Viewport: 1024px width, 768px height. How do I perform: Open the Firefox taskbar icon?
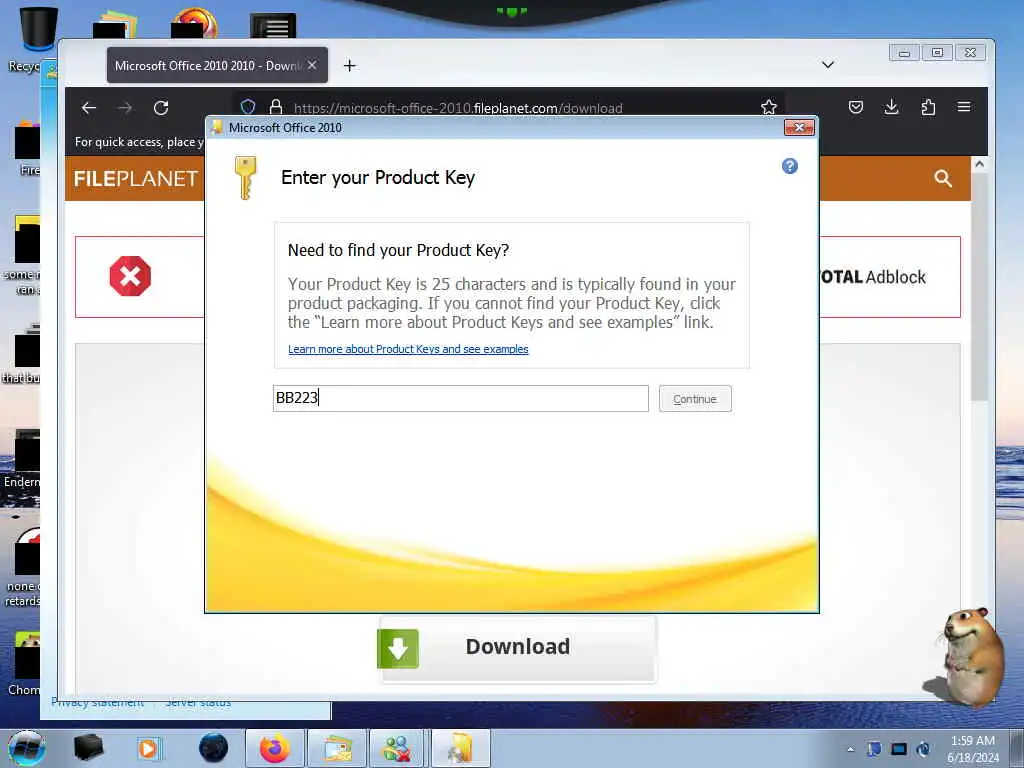click(275, 748)
